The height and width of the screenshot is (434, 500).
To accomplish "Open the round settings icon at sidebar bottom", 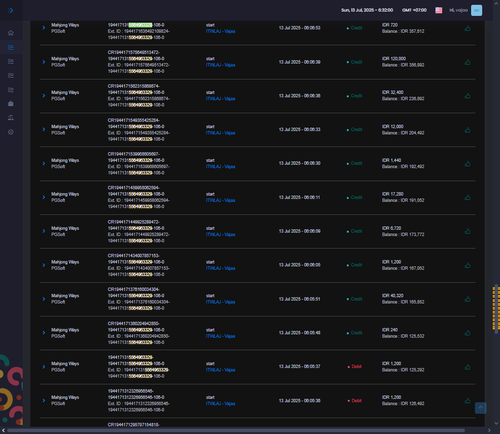I will pyautogui.click(x=11, y=132).
